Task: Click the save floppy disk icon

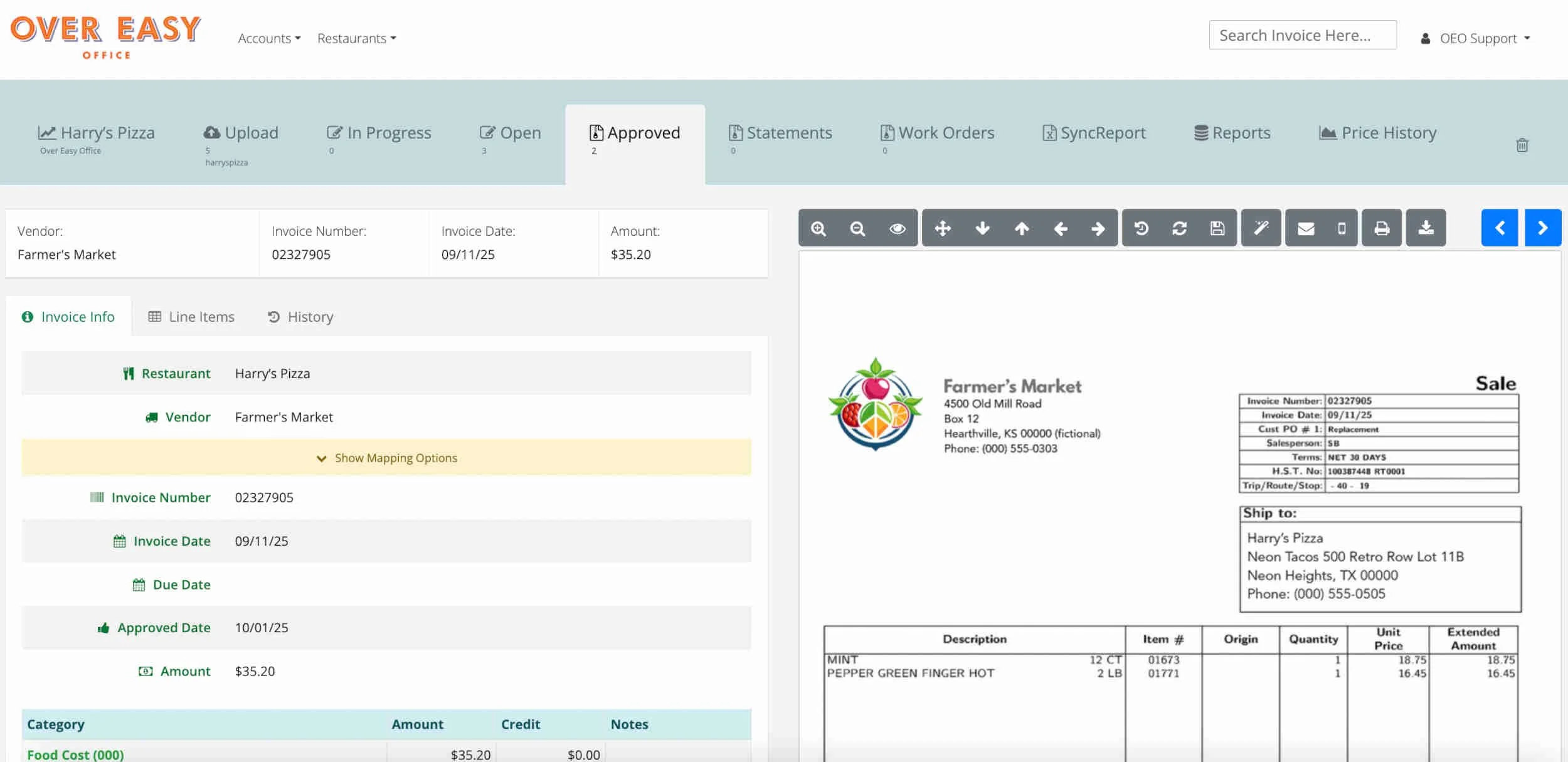Action: [x=1217, y=228]
